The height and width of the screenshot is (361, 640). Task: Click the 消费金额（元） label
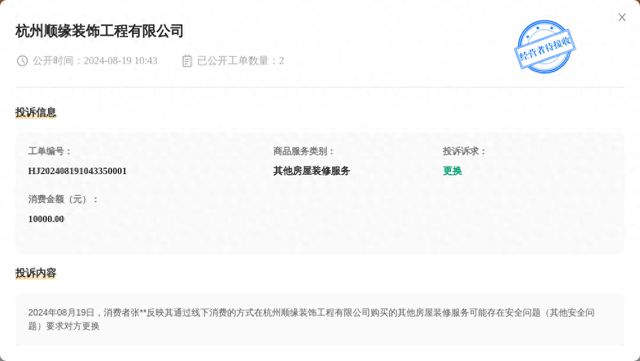pyautogui.click(x=63, y=200)
